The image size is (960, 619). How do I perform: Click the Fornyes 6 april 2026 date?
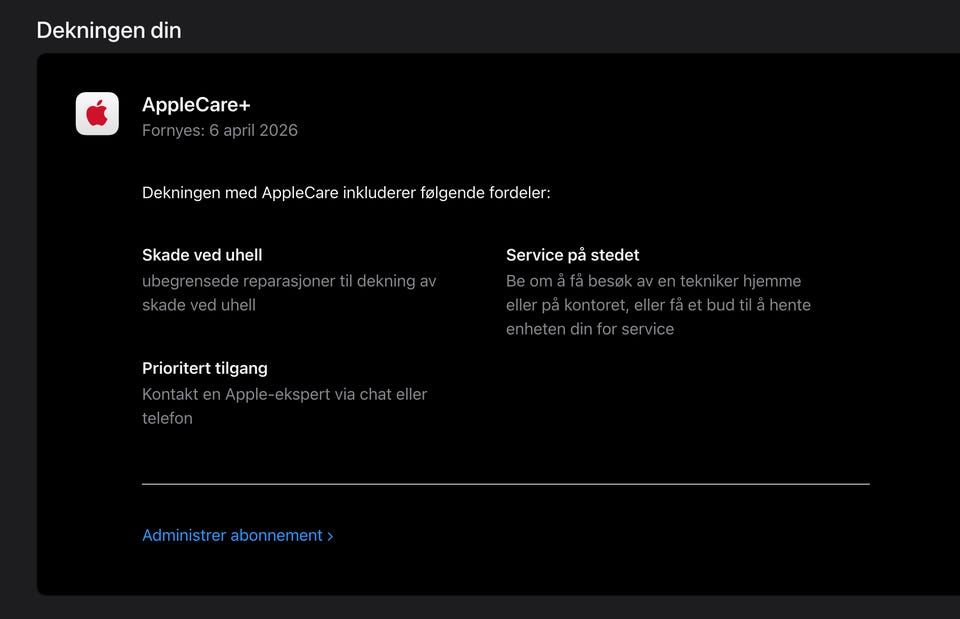coord(220,130)
